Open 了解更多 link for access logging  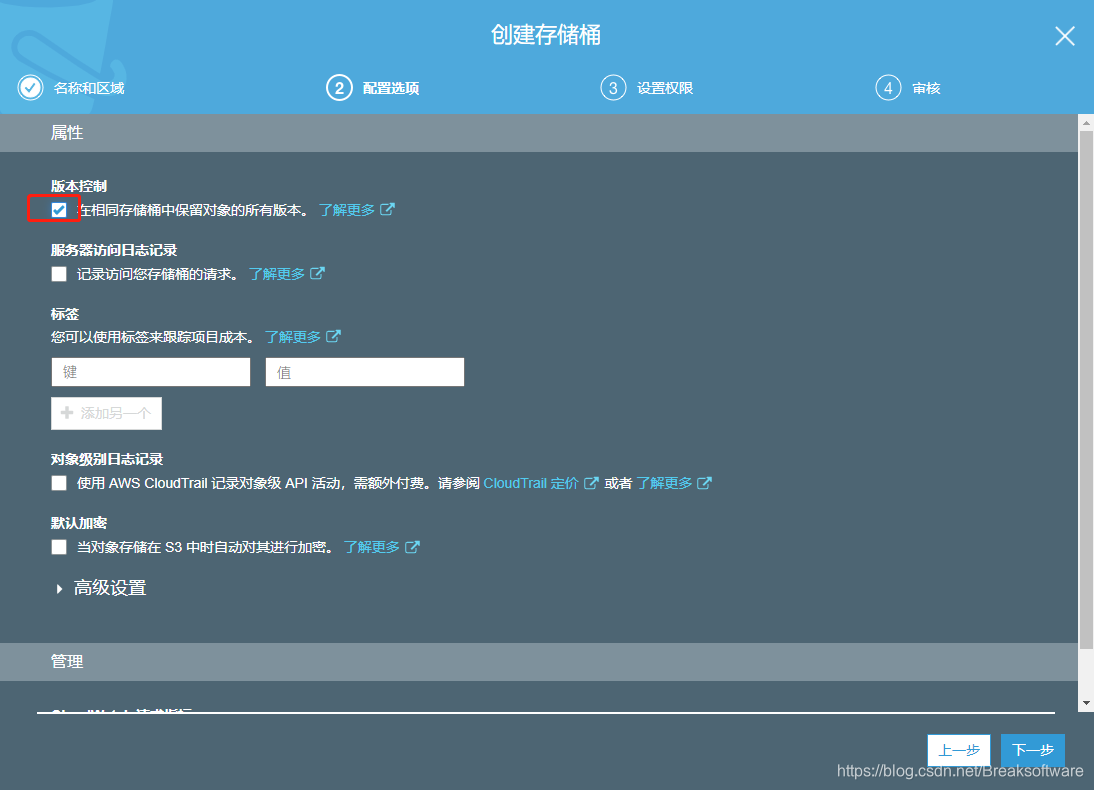[x=277, y=274]
